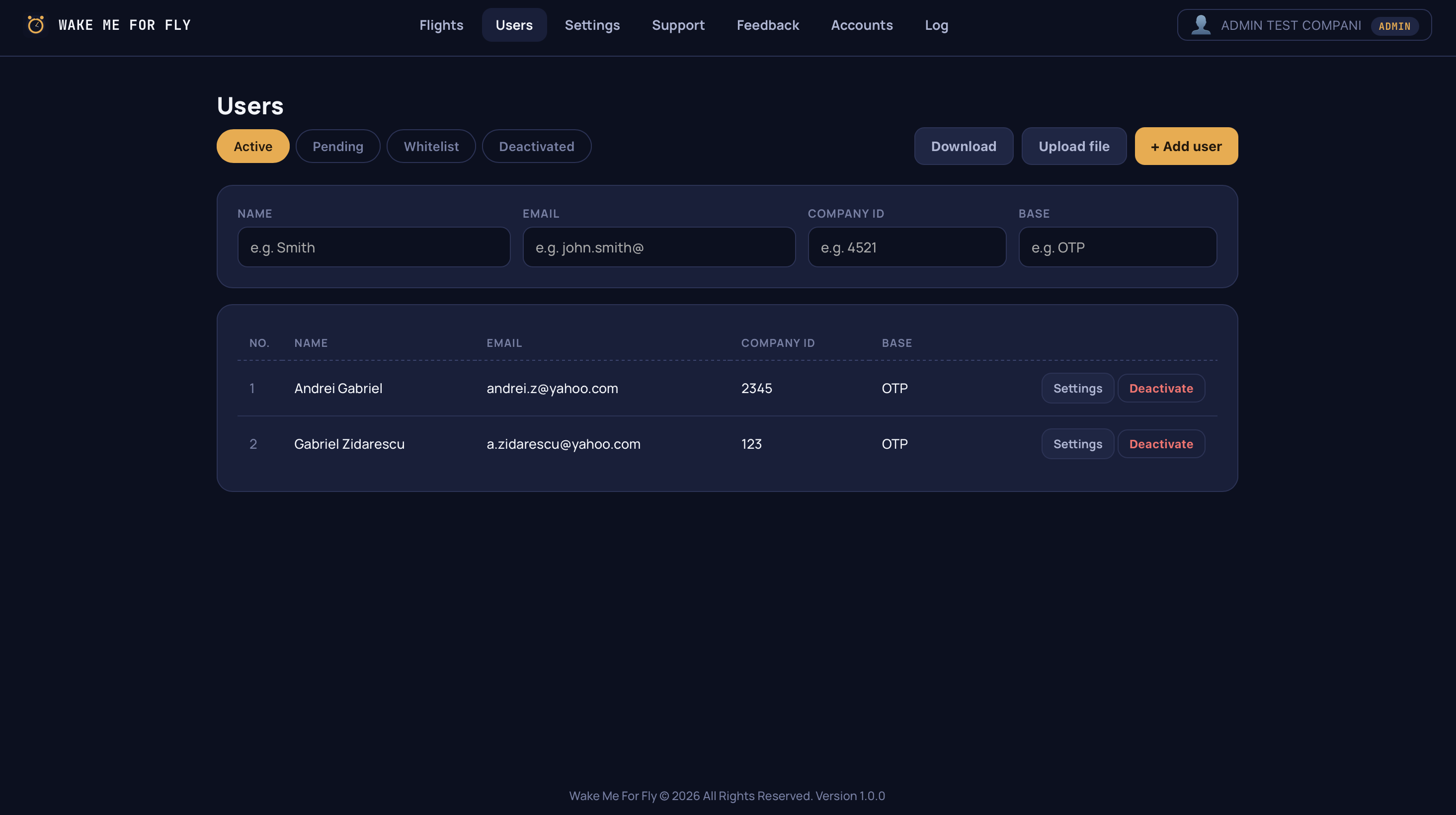Click the Upload file button

click(x=1073, y=147)
